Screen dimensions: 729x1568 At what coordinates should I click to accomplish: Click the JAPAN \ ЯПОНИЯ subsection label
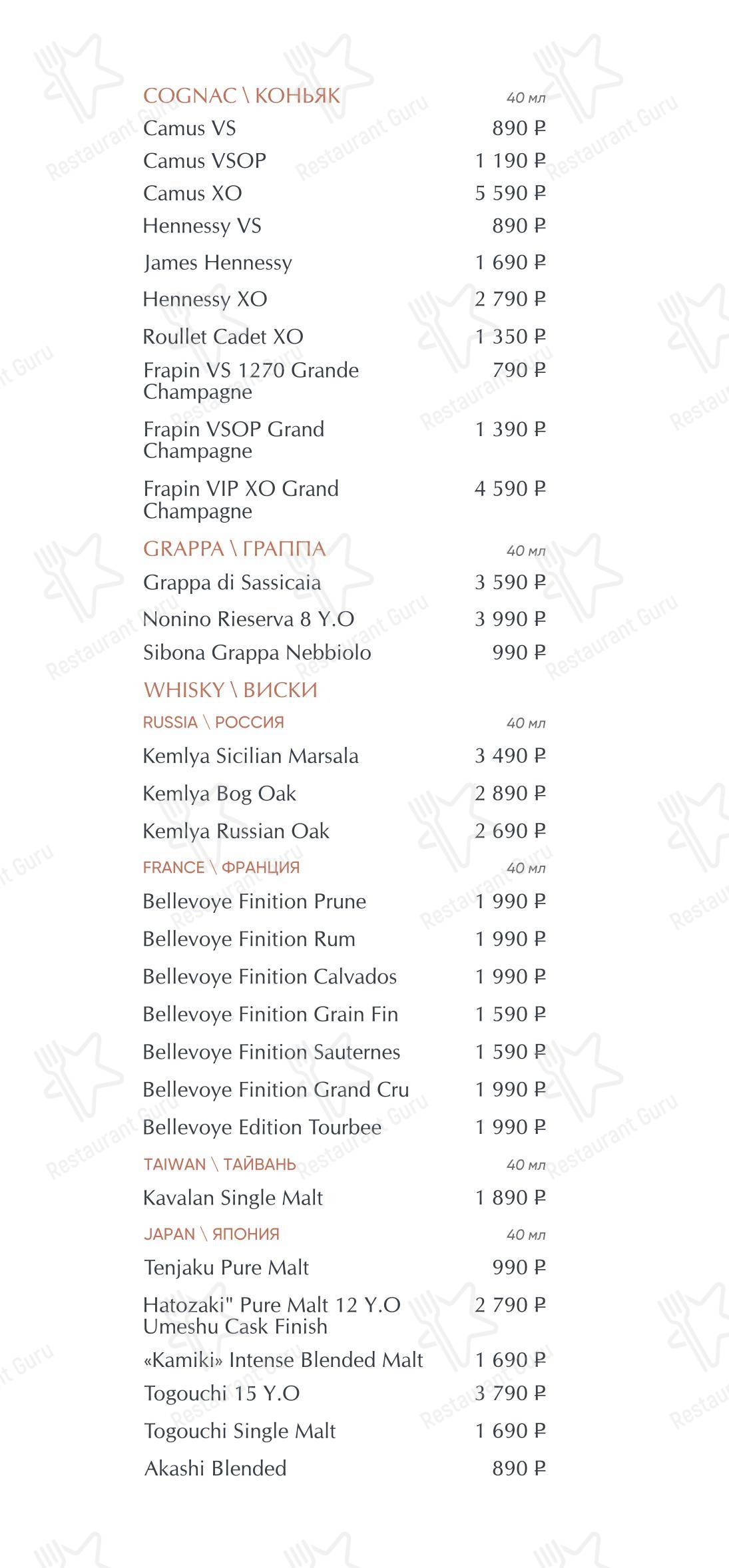(212, 1234)
